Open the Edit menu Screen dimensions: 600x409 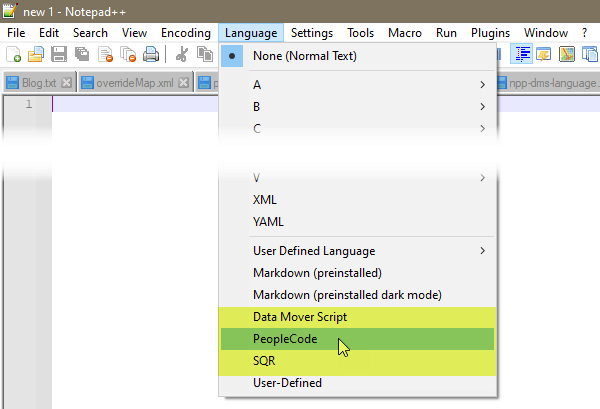coord(49,33)
